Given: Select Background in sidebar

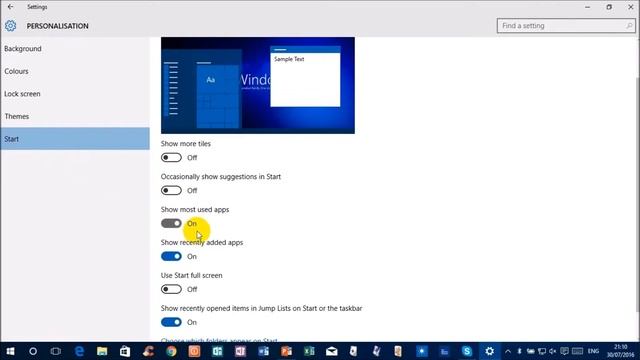Looking at the screenshot, I should pyautogui.click(x=75, y=49).
